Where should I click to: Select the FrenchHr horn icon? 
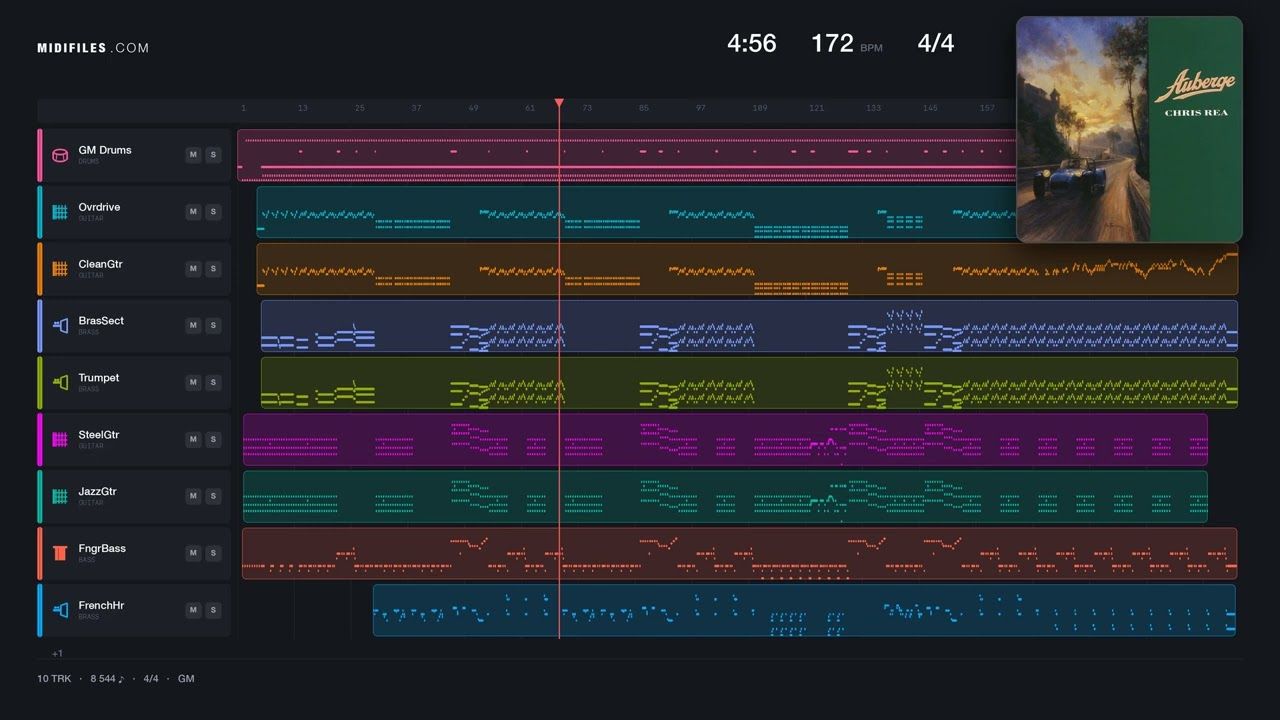(x=60, y=610)
